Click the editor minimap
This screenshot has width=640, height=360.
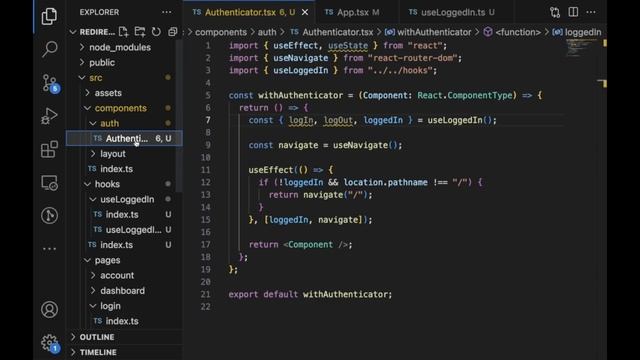pyautogui.click(x=581, y=49)
